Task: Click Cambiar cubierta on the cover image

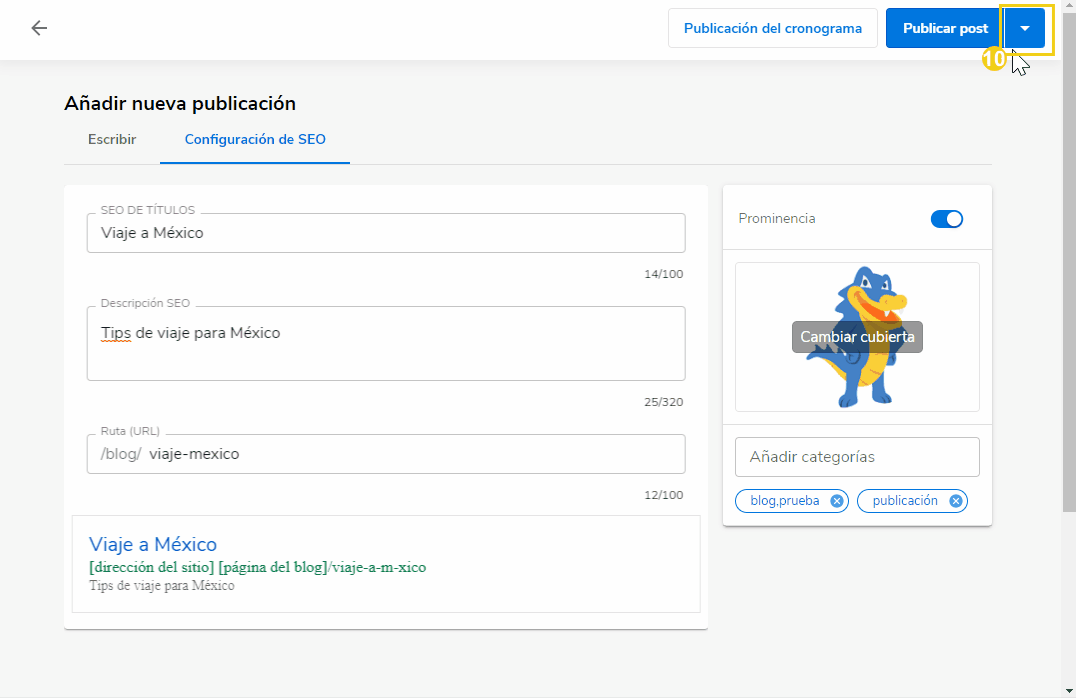Action: (x=857, y=337)
